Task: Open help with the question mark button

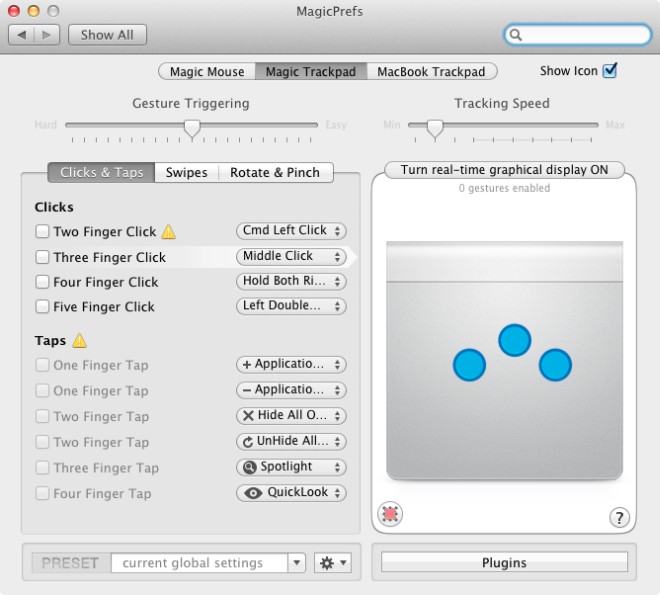Action: [619, 517]
